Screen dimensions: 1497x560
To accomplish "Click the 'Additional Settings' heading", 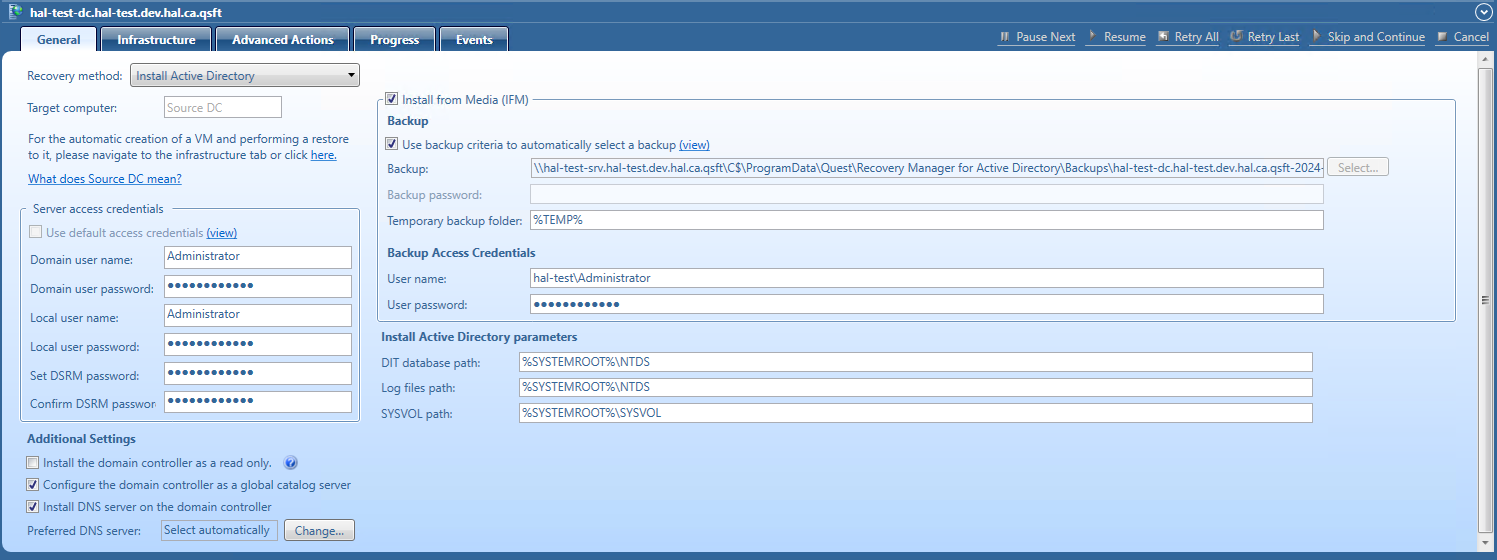I will (81, 439).
